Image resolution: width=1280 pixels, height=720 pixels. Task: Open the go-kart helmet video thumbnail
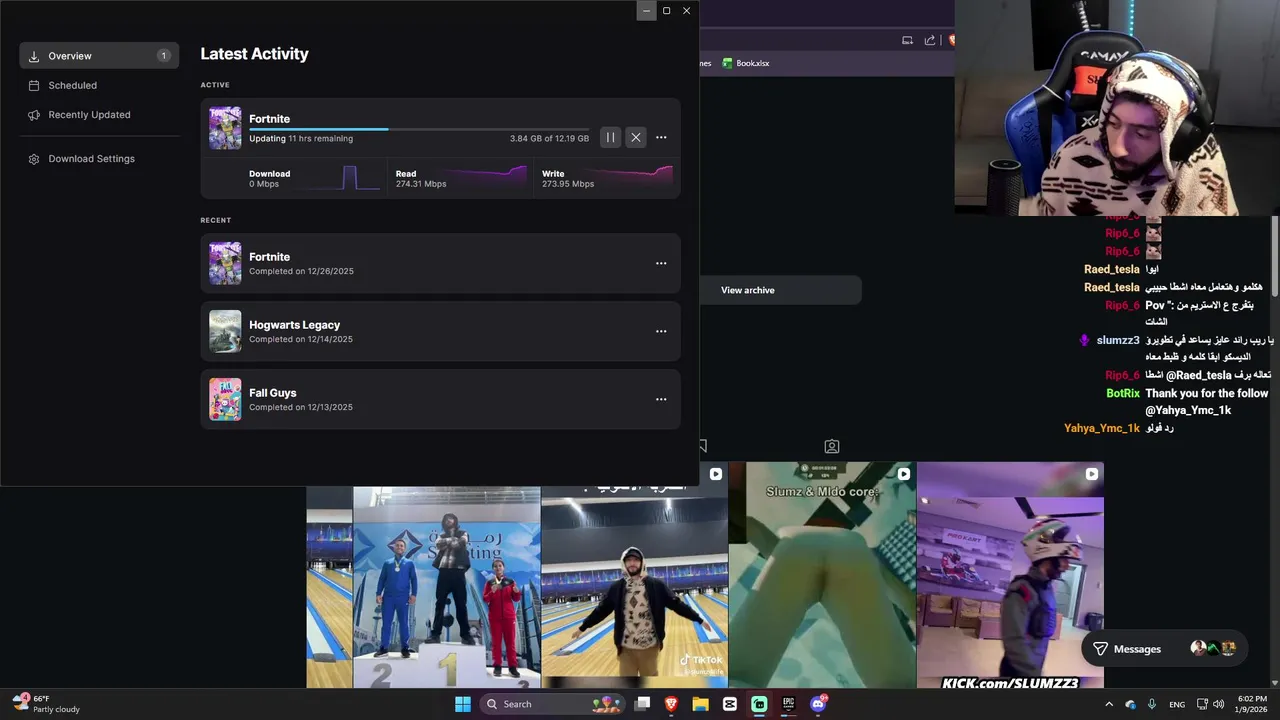(x=1010, y=575)
